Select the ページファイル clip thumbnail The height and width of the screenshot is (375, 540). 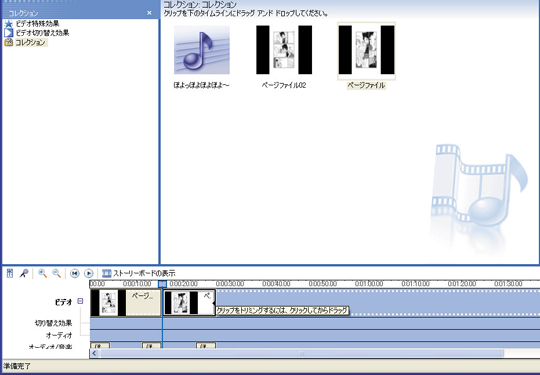[366, 50]
